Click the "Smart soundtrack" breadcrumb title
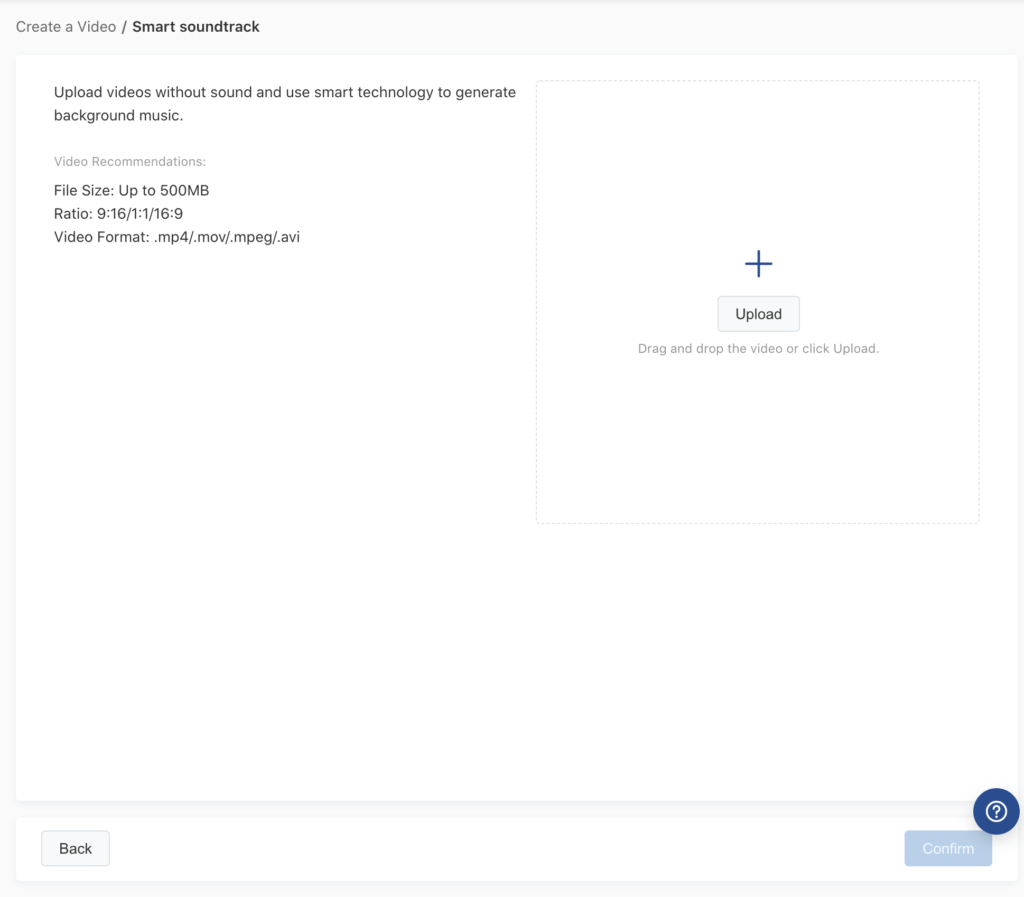 (x=196, y=27)
